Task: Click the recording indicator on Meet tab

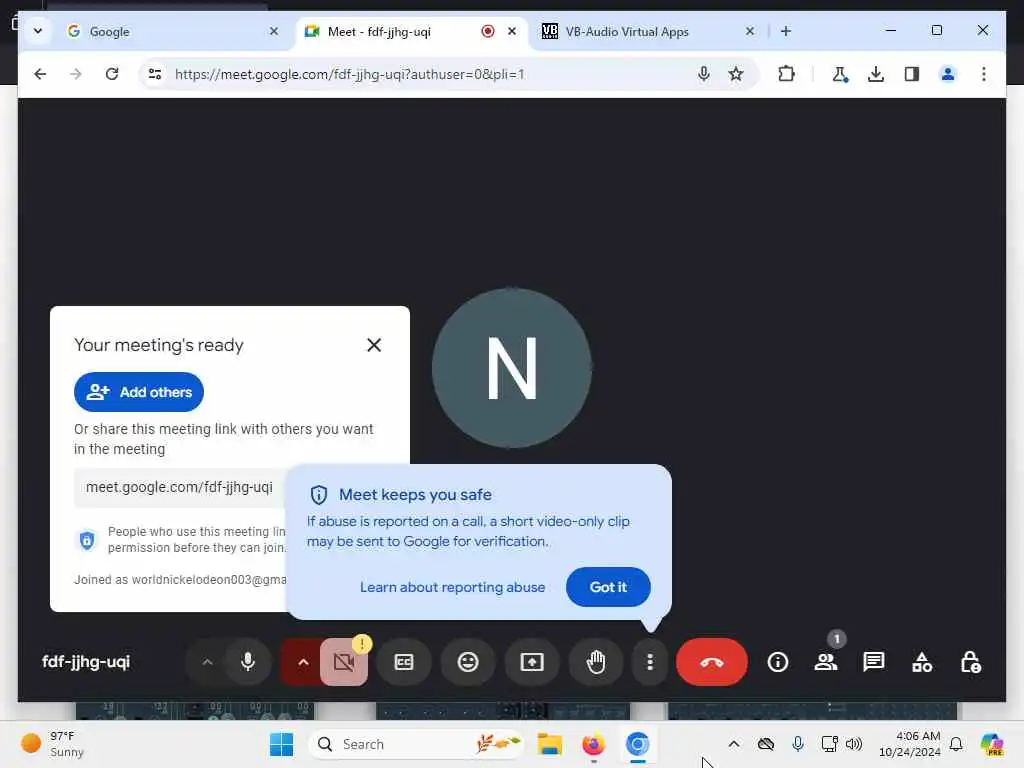Action: (x=487, y=31)
